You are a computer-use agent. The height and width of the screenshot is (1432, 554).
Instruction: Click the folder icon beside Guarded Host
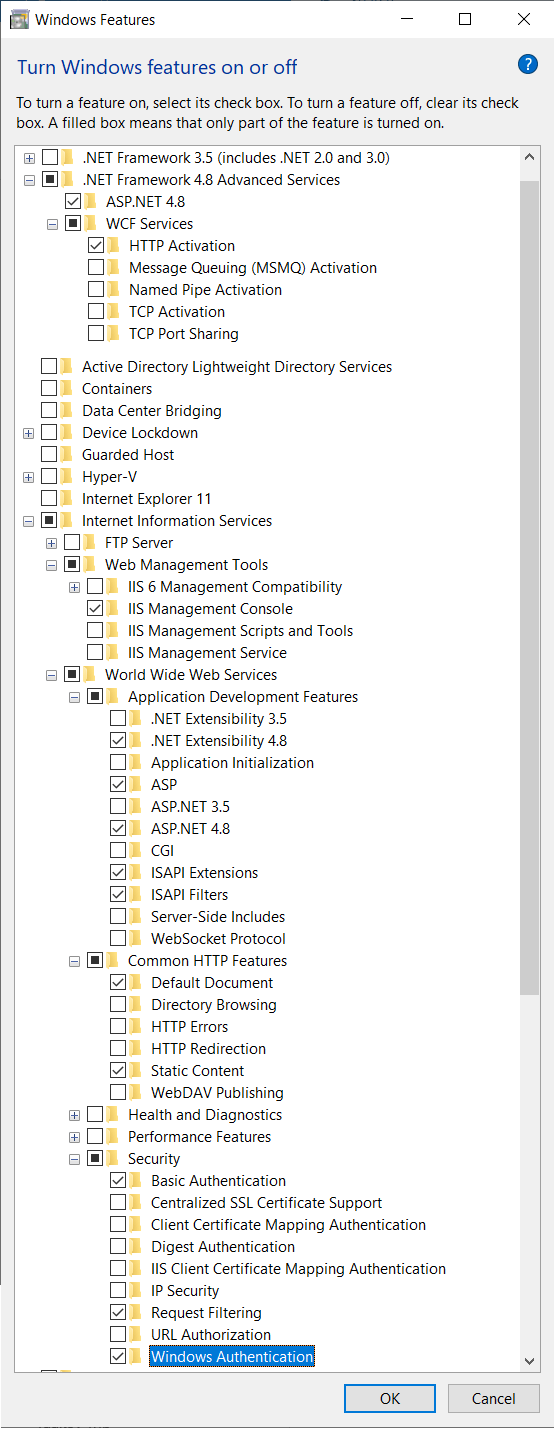(x=68, y=455)
